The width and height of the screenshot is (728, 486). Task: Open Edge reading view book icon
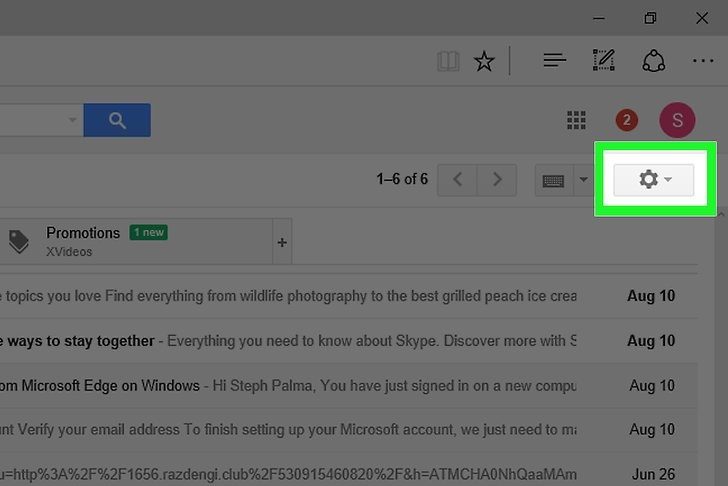[448, 62]
